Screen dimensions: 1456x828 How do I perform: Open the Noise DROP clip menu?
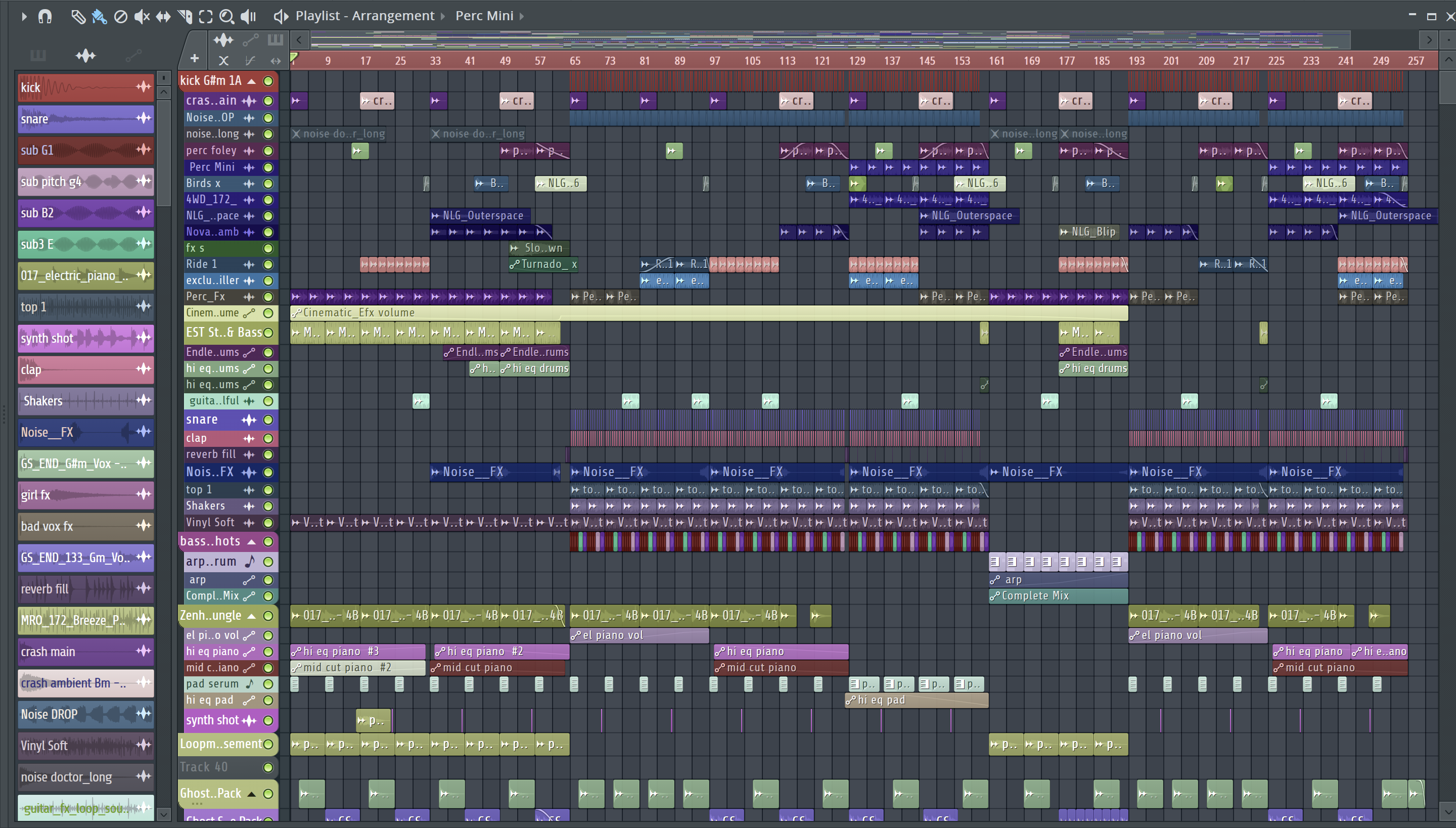(143, 713)
